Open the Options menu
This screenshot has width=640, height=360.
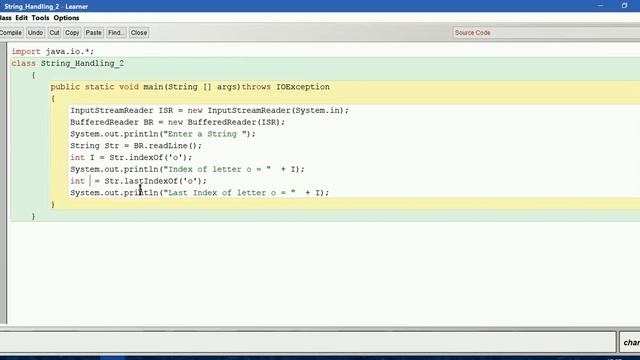(x=66, y=18)
